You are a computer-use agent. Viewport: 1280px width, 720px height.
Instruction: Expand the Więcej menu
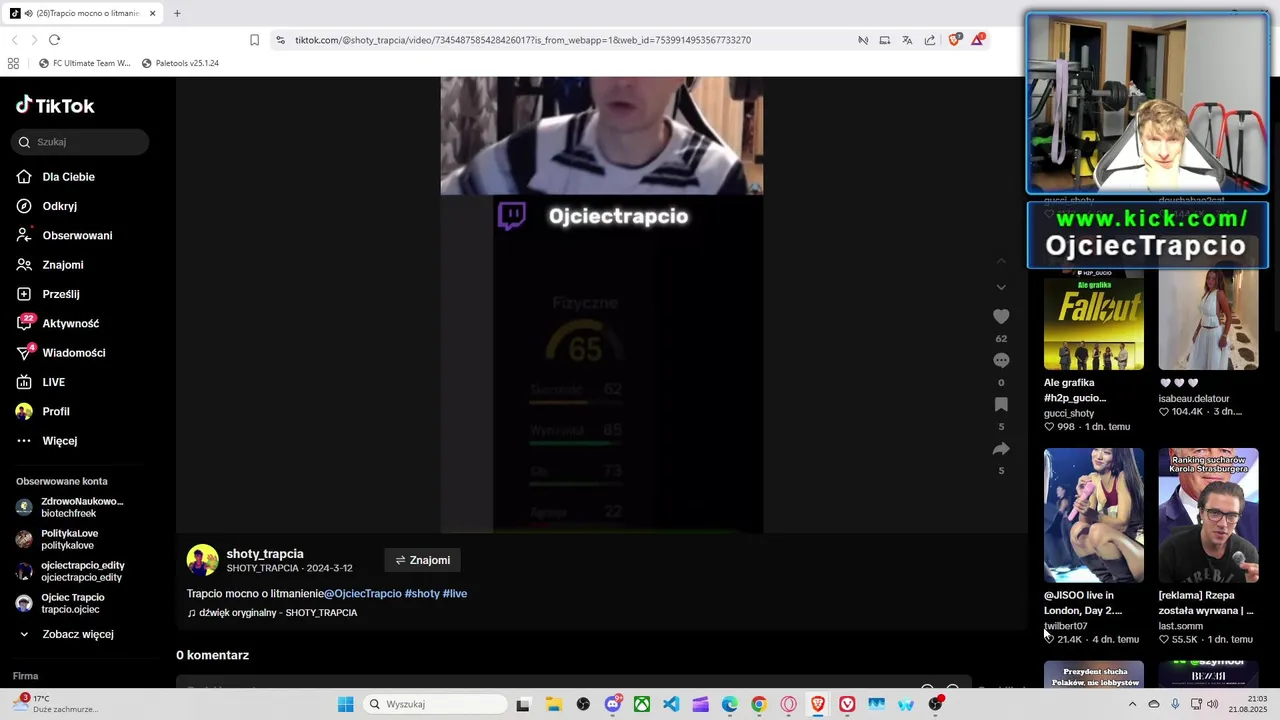pos(59,441)
